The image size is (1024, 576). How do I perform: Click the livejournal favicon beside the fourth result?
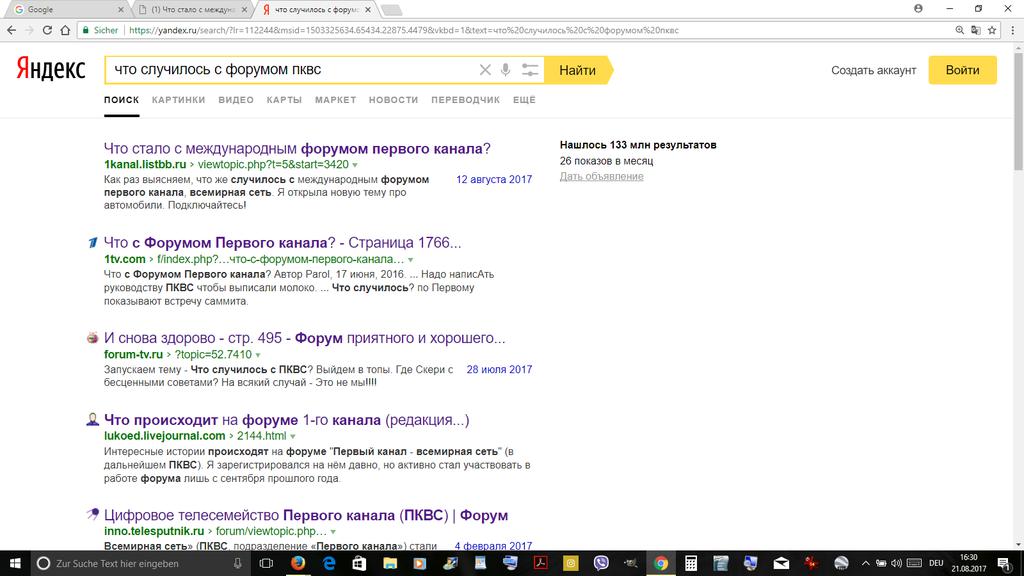coord(93,420)
